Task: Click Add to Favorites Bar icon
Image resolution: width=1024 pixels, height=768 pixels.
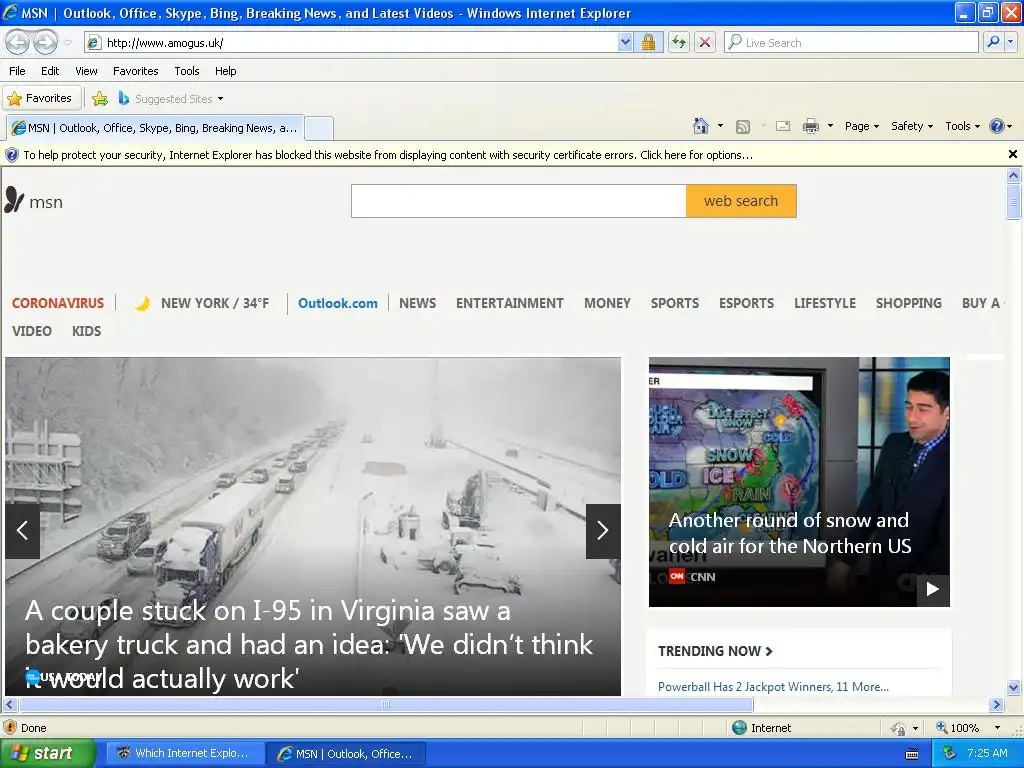Action: (x=100, y=99)
